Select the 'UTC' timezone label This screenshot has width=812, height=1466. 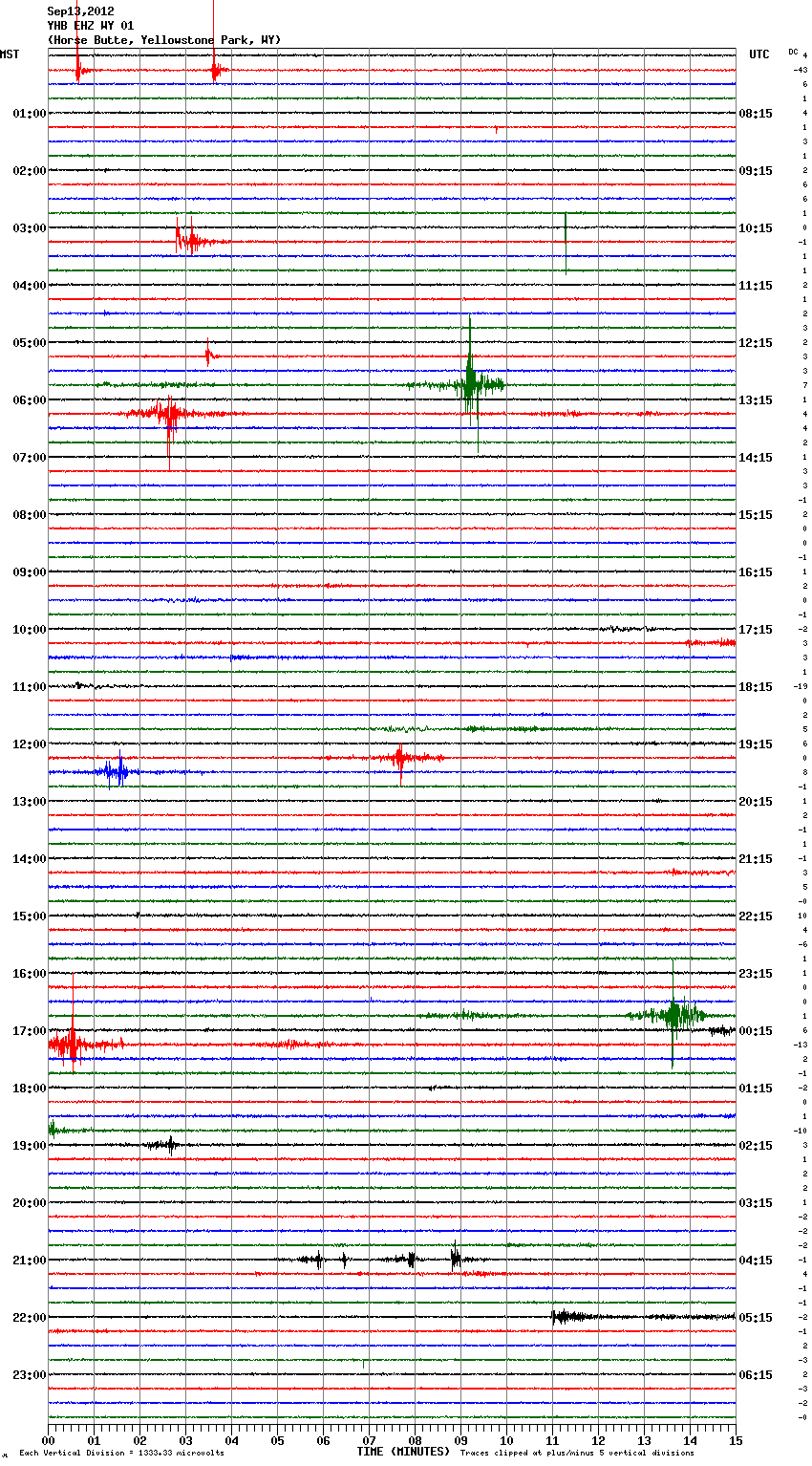(759, 54)
